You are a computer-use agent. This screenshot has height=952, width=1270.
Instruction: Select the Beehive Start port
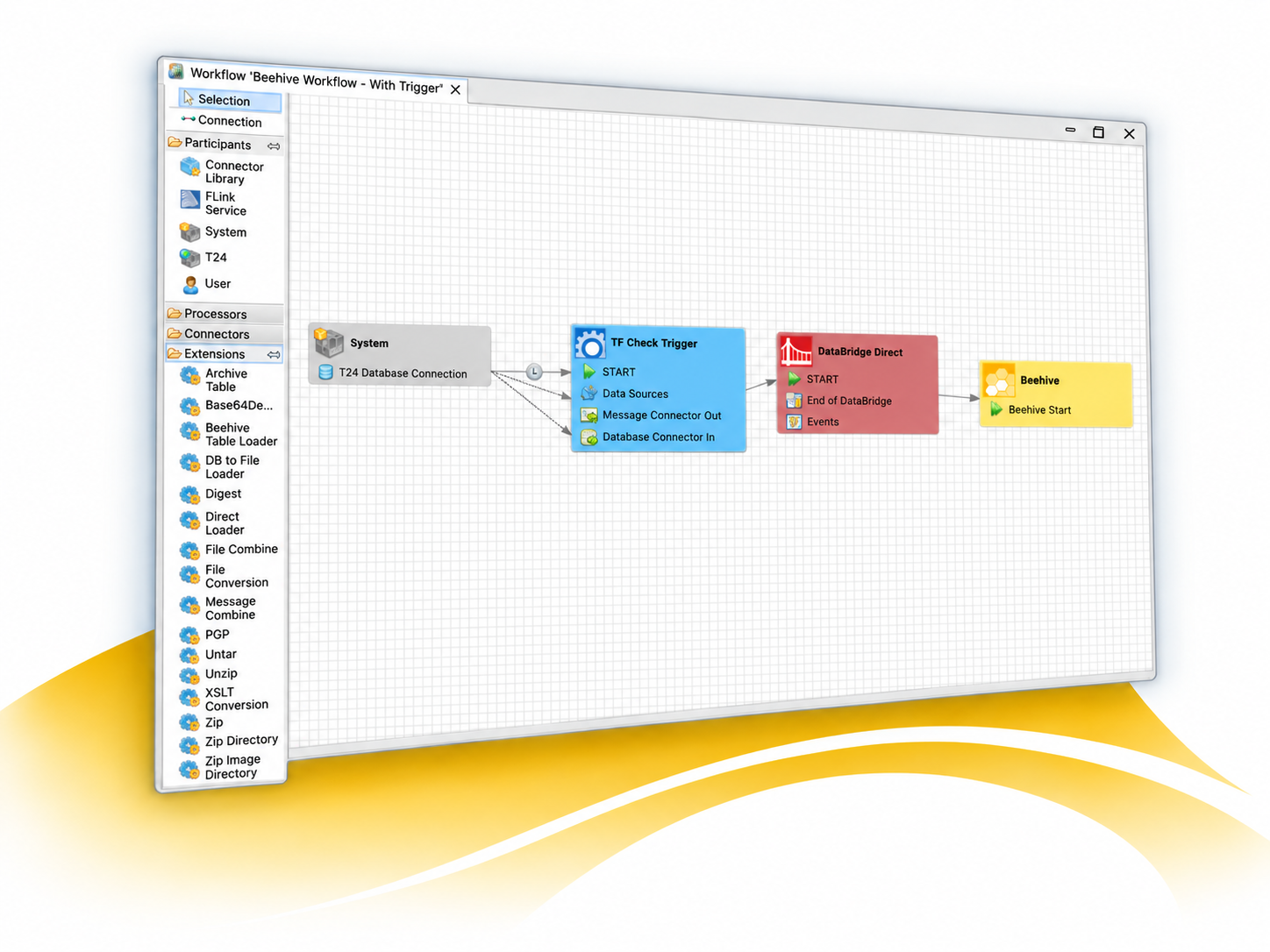coord(1031,409)
